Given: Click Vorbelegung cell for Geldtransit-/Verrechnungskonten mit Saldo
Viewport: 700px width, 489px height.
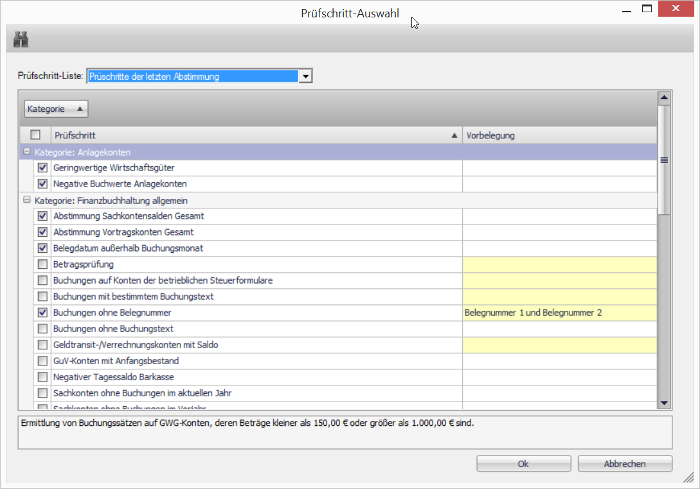Looking at the screenshot, I should click(559, 345).
